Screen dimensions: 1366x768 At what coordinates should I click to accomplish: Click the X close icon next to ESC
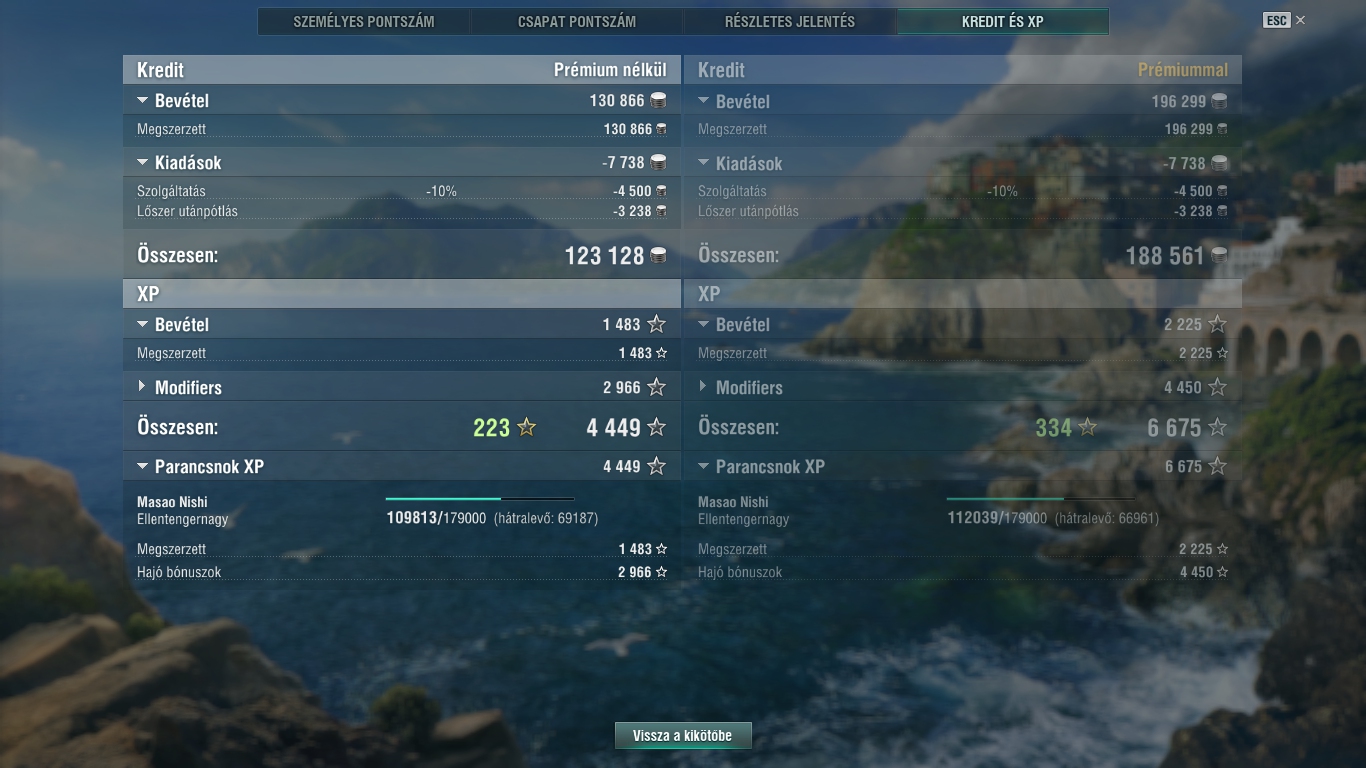(x=1300, y=20)
